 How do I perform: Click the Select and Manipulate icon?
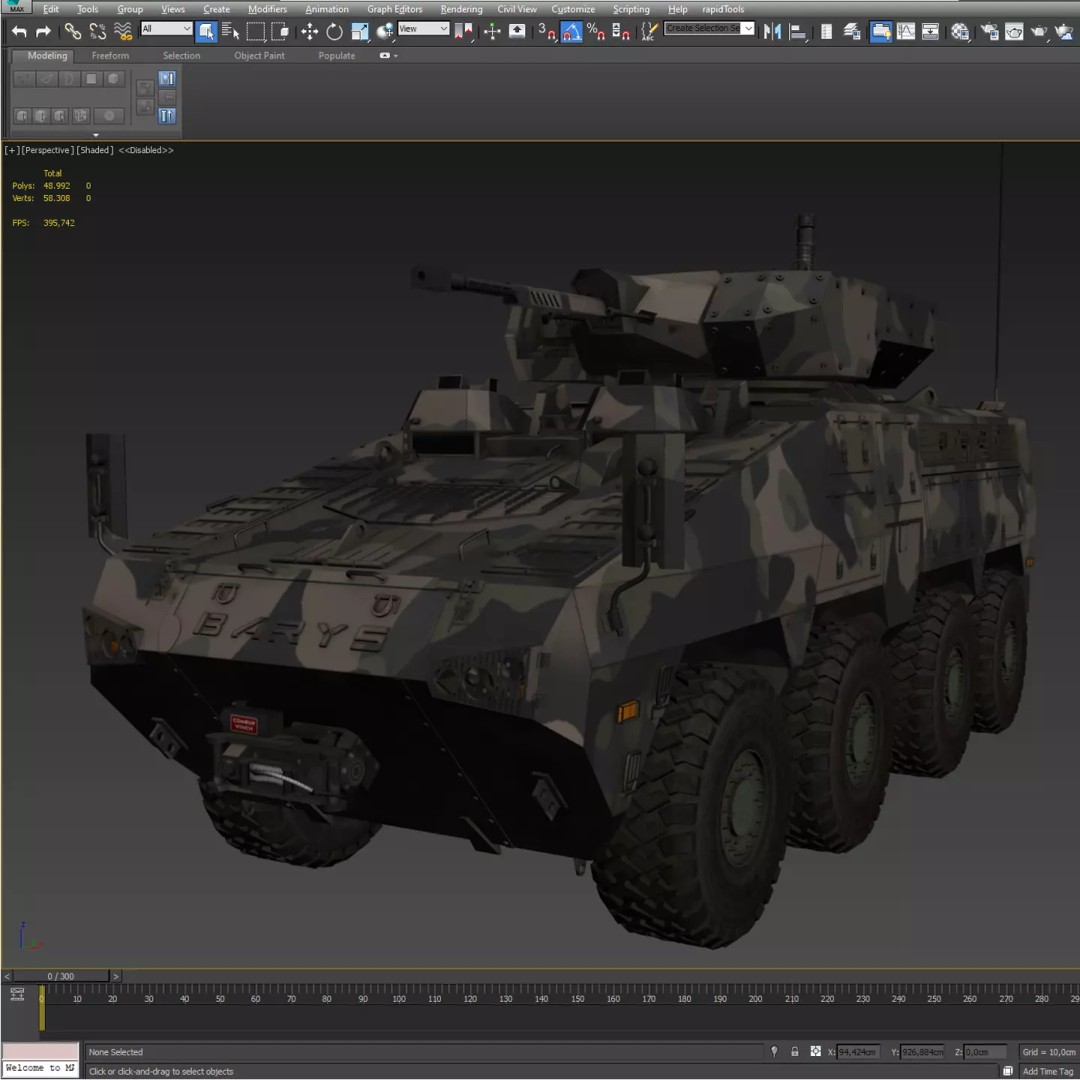492,32
